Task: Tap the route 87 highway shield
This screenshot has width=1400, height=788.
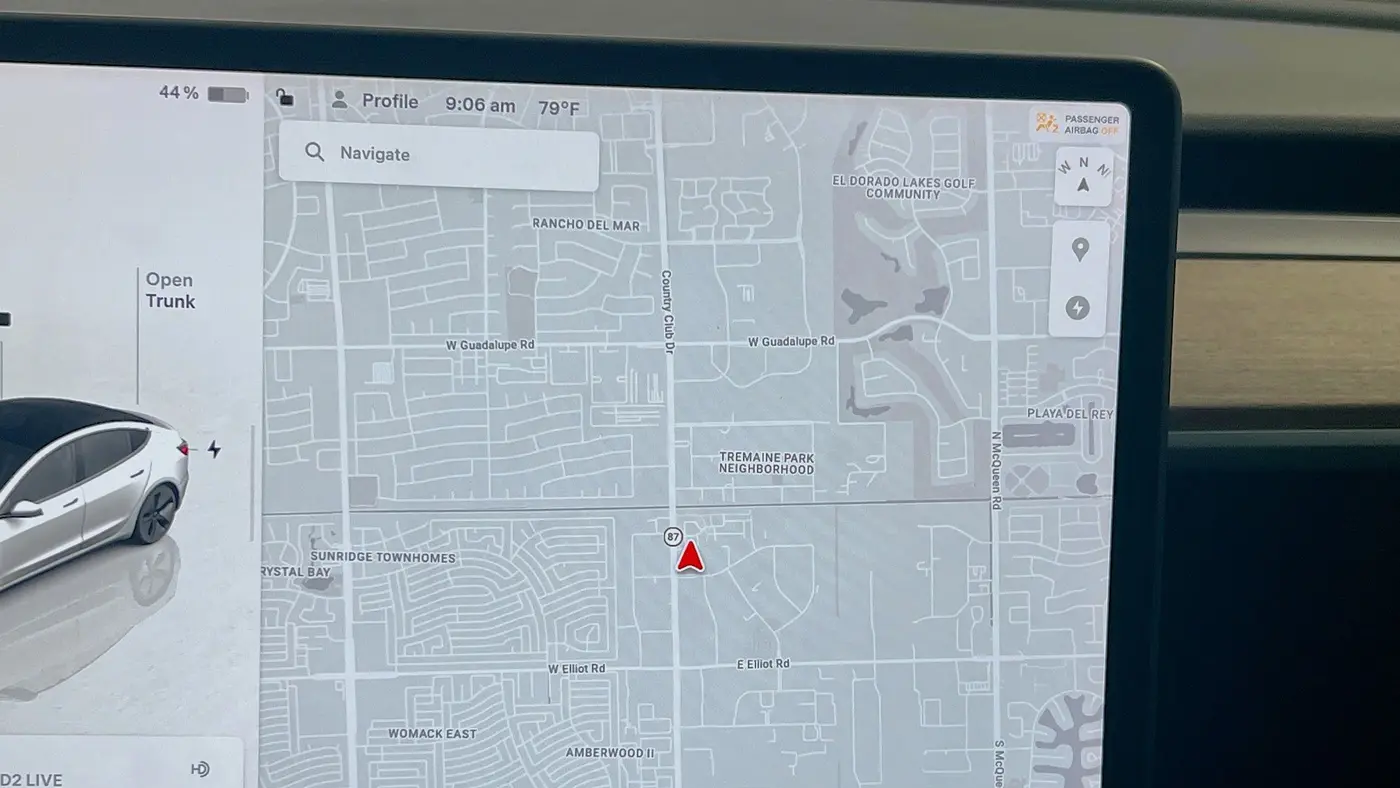Action: [673, 537]
